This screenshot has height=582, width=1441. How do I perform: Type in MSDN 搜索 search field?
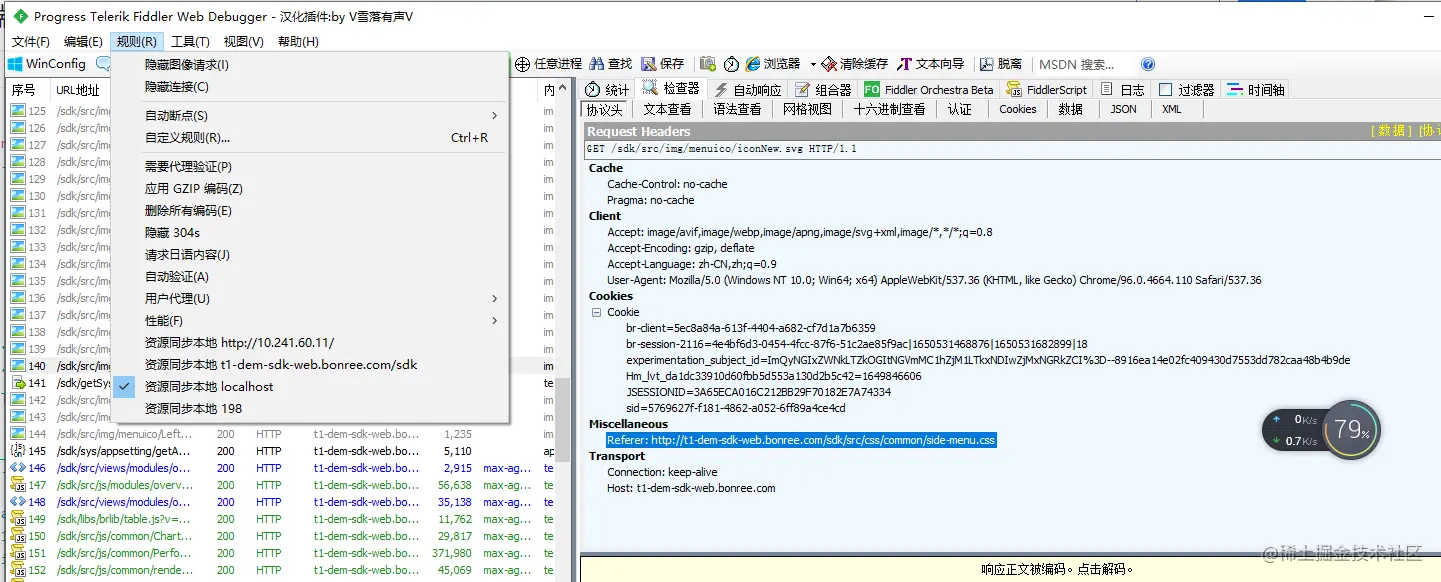pos(1083,64)
